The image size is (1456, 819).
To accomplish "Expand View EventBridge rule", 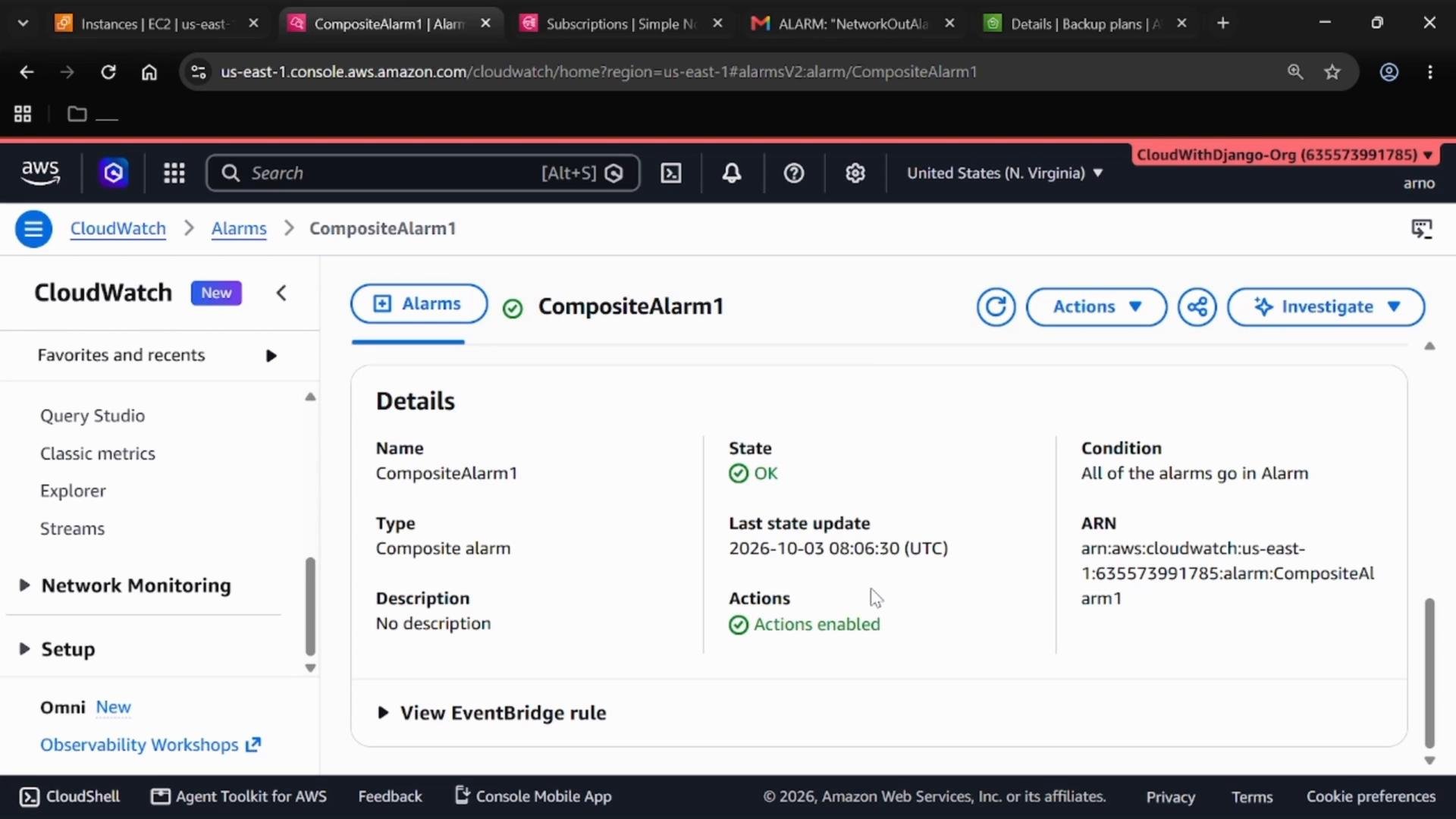I will click(491, 713).
